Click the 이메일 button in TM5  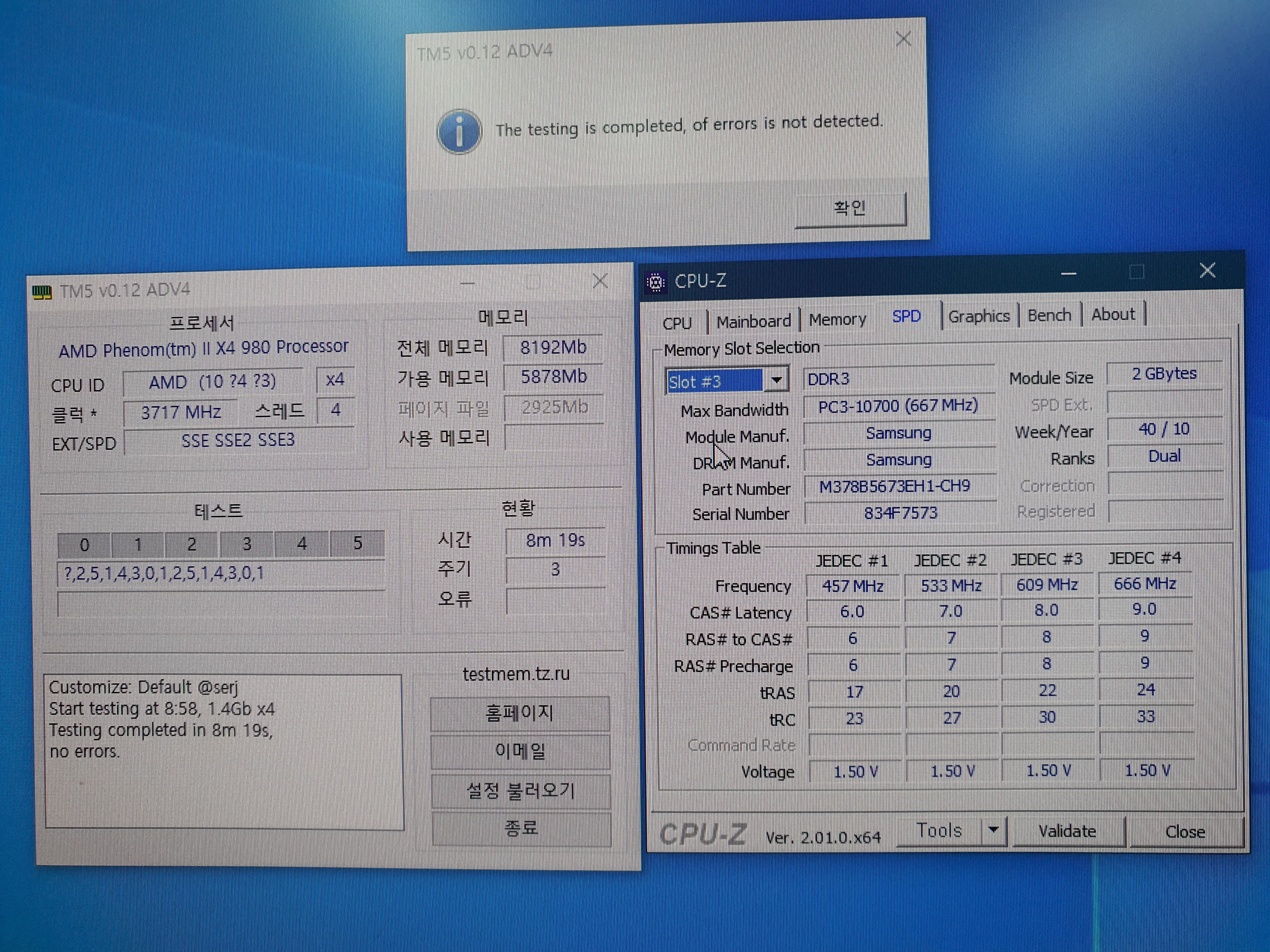click(520, 751)
